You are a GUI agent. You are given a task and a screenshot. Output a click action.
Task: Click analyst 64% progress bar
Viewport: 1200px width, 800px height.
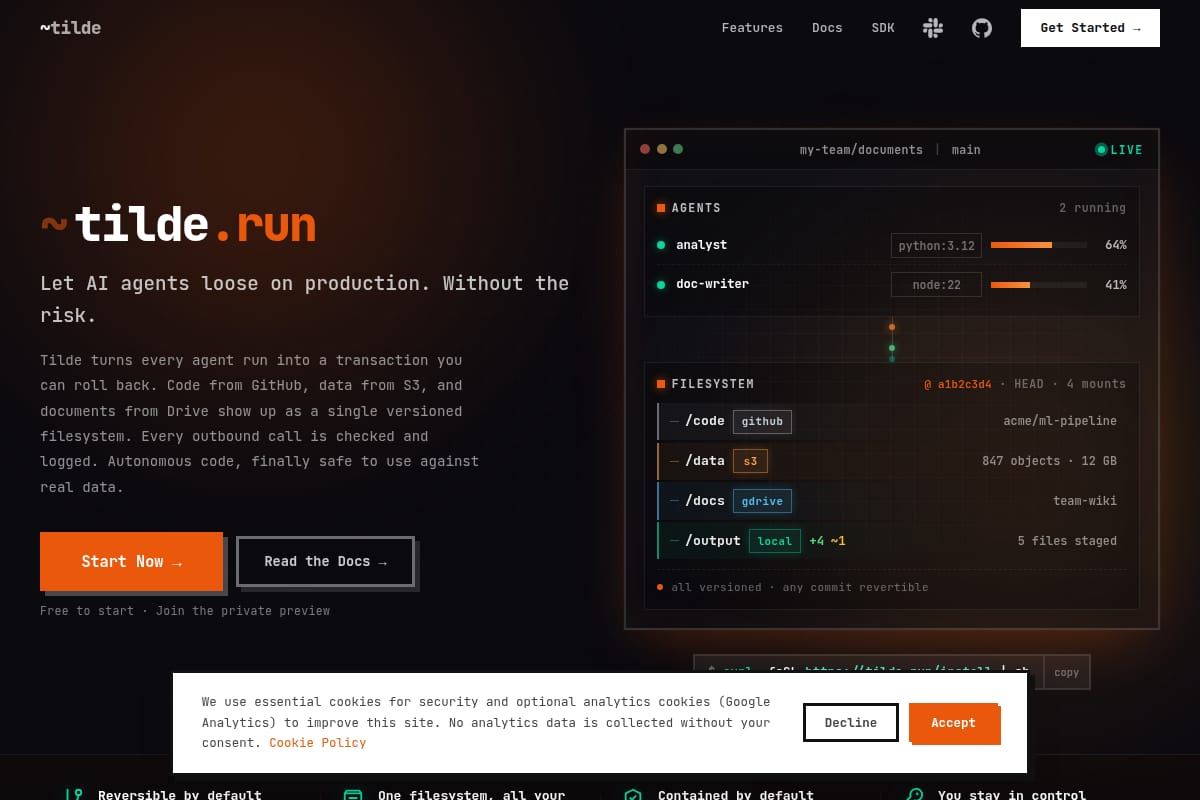coord(1039,245)
